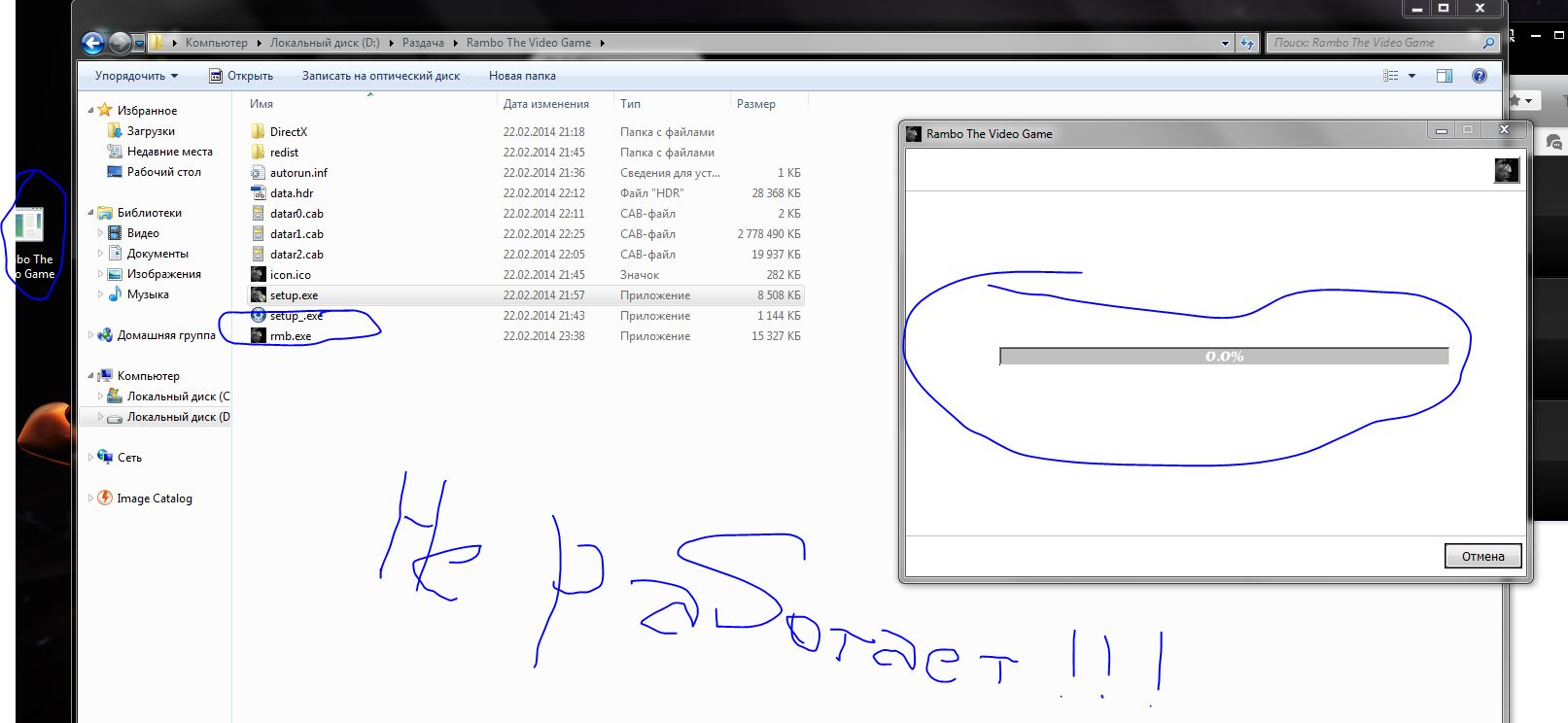Click 'Записать на оптический диск'

(x=381, y=76)
